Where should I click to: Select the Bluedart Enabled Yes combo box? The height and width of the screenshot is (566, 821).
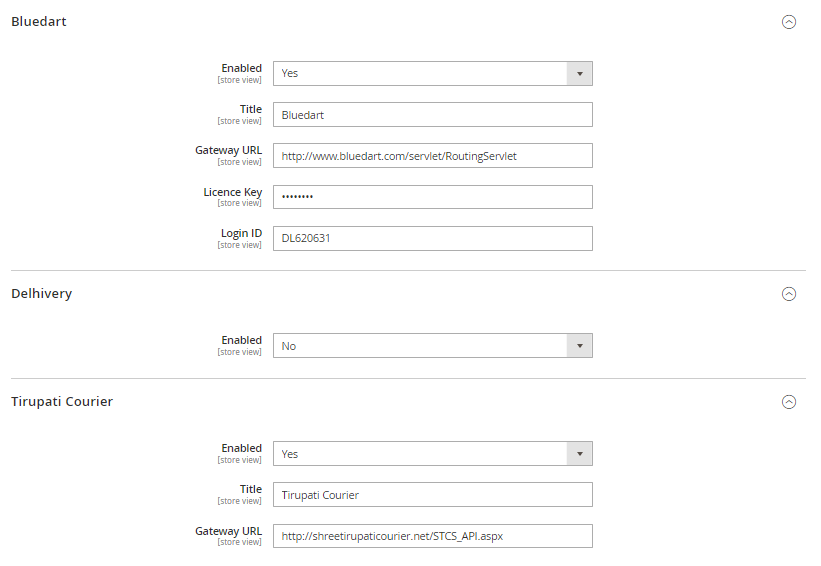pos(433,74)
